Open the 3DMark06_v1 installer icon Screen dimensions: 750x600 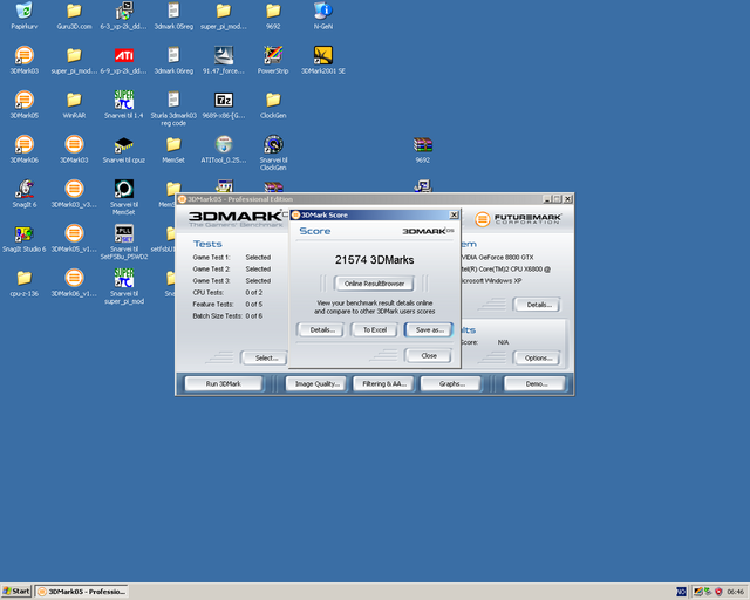[x=74, y=283]
